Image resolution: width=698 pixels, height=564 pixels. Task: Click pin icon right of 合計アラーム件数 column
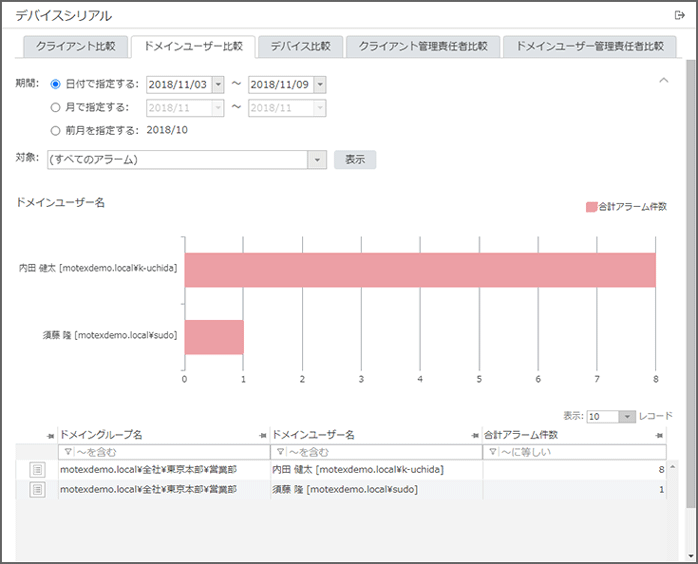(660, 436)
